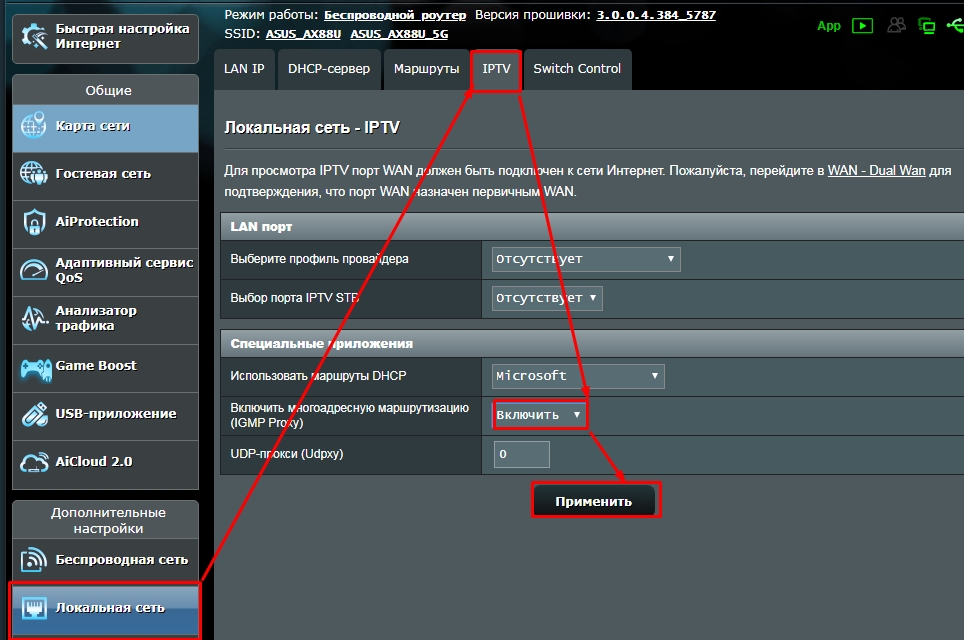Image resolution: width=964 pixels, height=640 pixels.
Task: Follow the WAN - Dual Wan link
Action: pyautogui.click(x=877, y=170)
